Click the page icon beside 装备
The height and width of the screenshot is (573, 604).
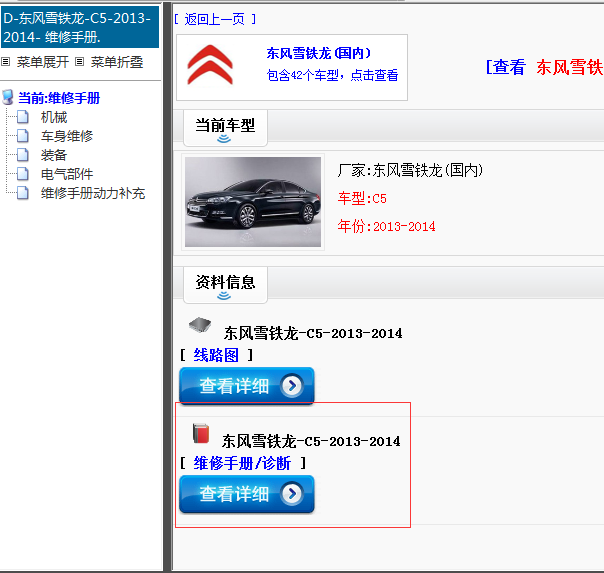pos(23,155)
